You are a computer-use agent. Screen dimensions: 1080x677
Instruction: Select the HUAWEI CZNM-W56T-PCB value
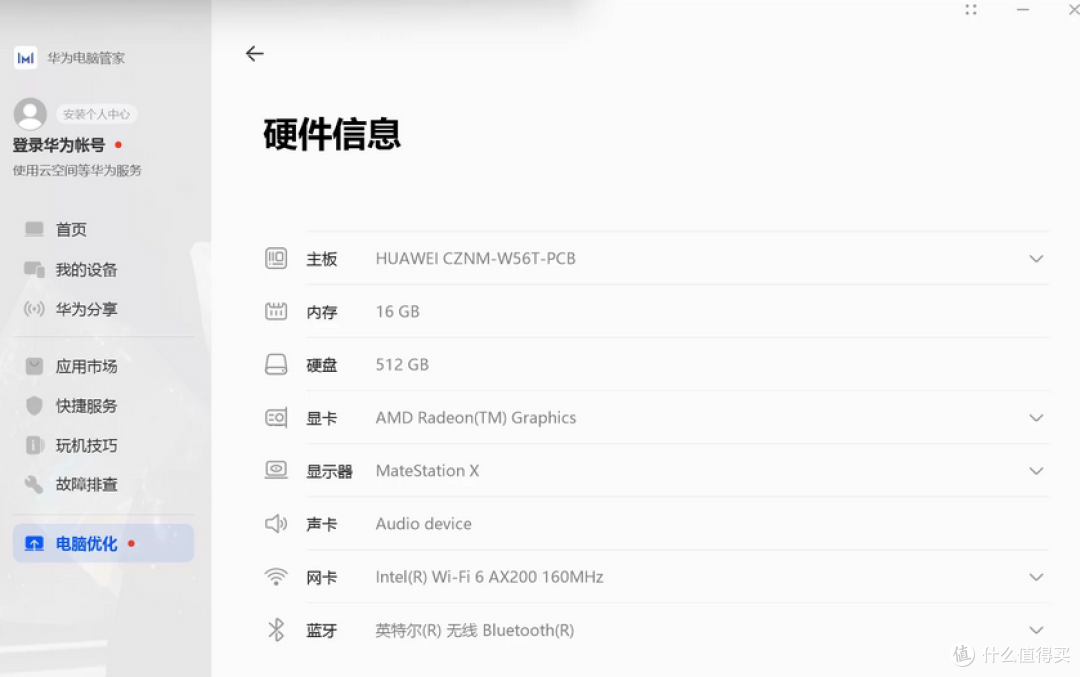475,258
